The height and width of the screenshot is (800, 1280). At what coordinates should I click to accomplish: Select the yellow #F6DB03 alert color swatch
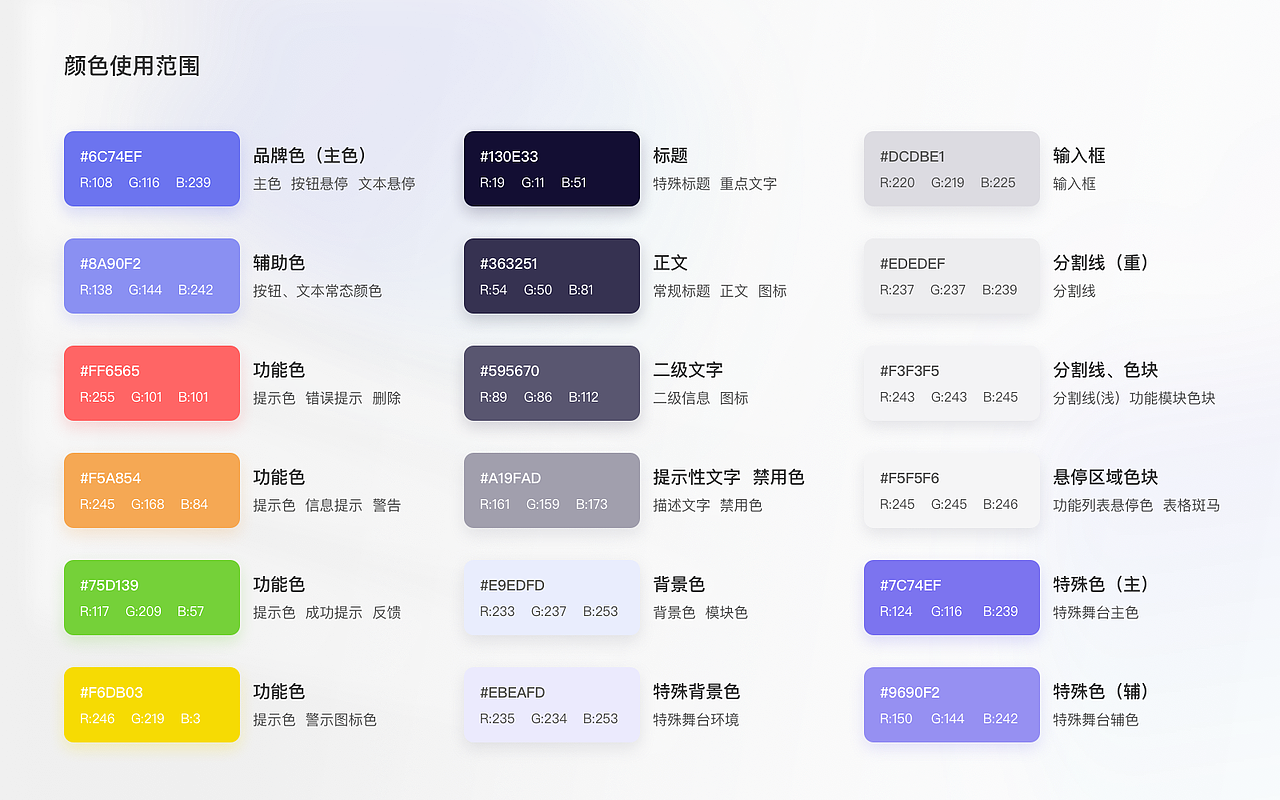tap(151, 704)
